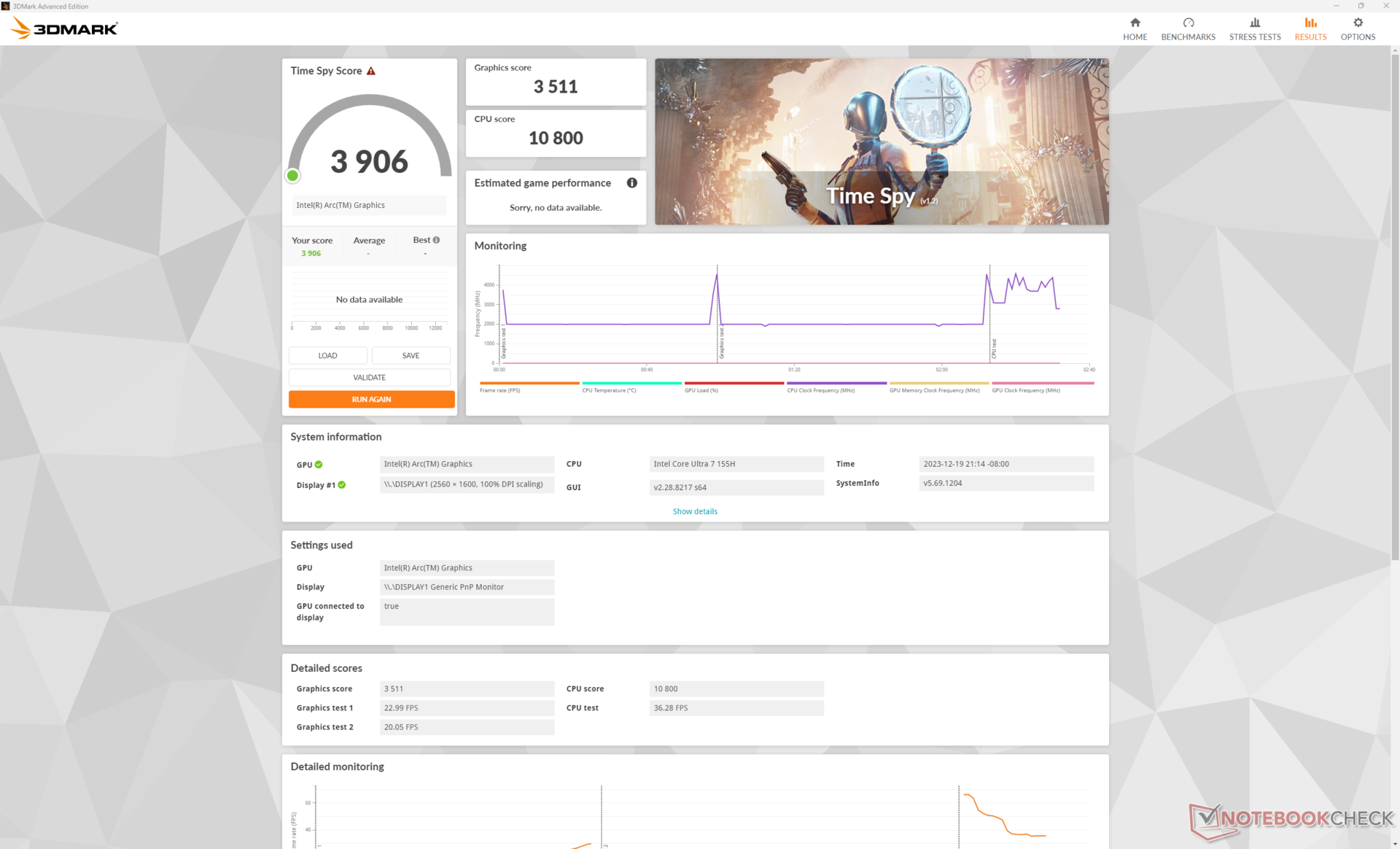The width and height of the screenshot is (1400, 849).
Task: Click the vertical scrollbar on the right
Action: [1395, 306]
